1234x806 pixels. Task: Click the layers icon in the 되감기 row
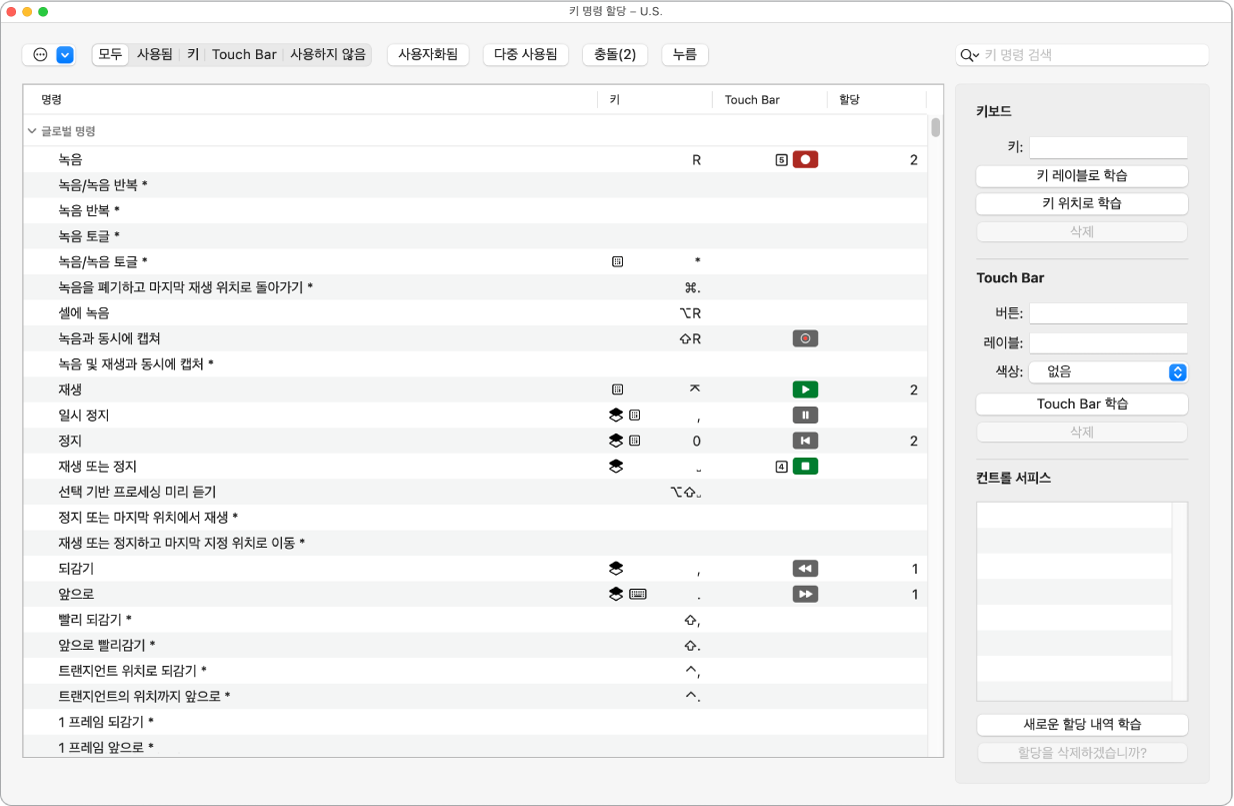point(616,569)
